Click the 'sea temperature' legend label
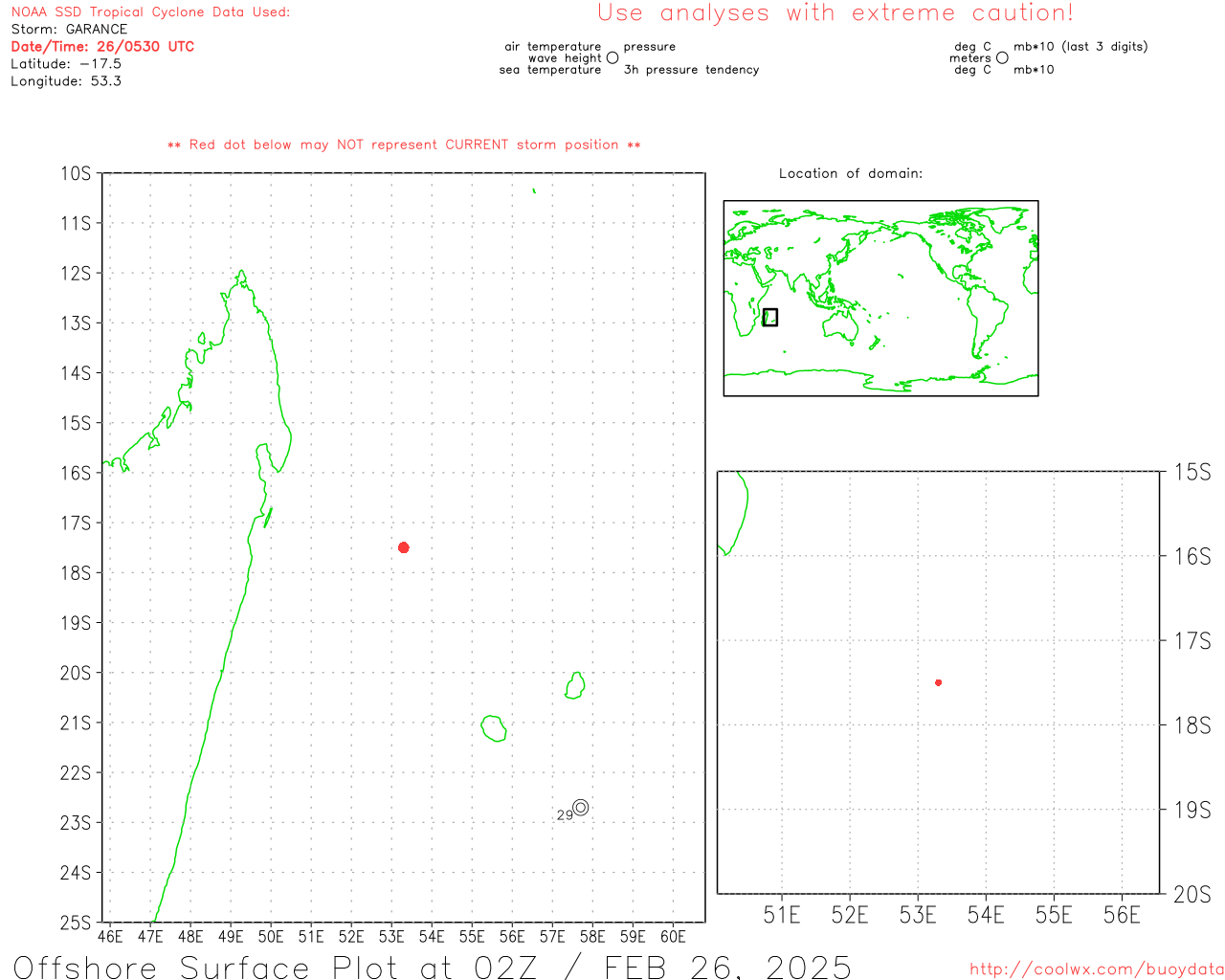Image resolution: width=1225 pixels, height=980 pixels. coord(550,69)
